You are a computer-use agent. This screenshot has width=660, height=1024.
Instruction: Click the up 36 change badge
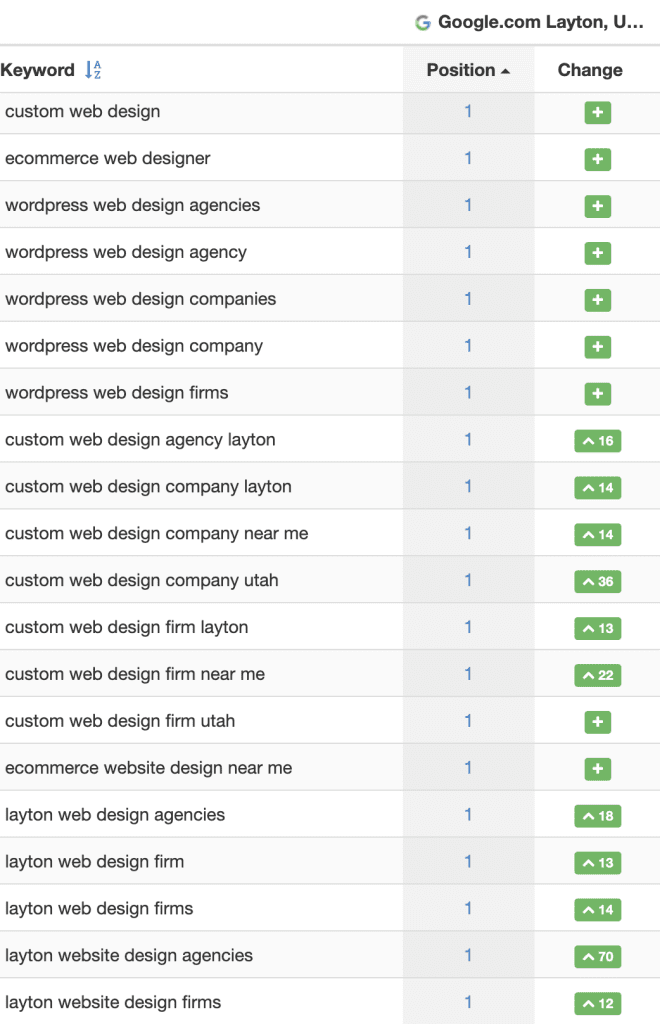pos(597,581)
